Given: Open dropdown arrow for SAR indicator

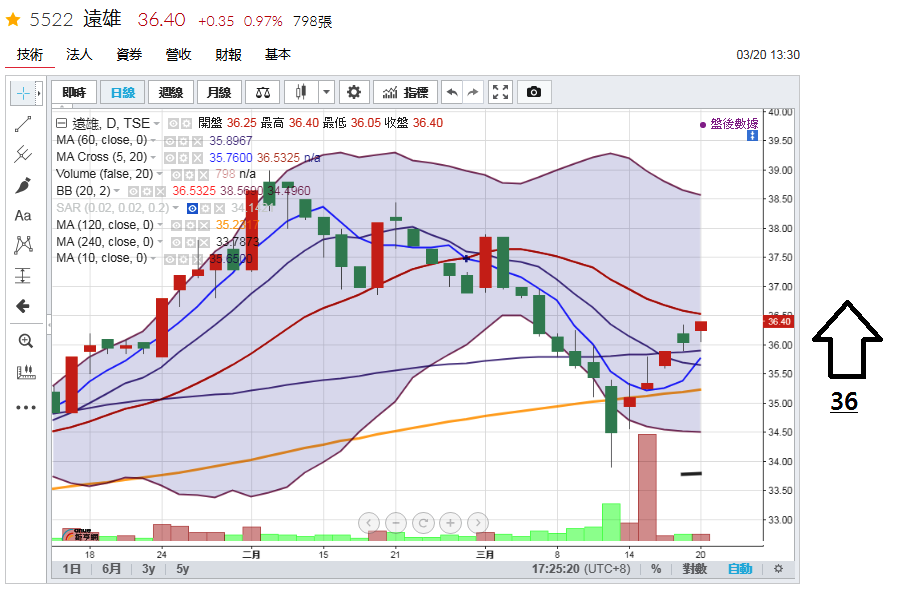Looking at the screenshot, I should [x=176, y=208].
